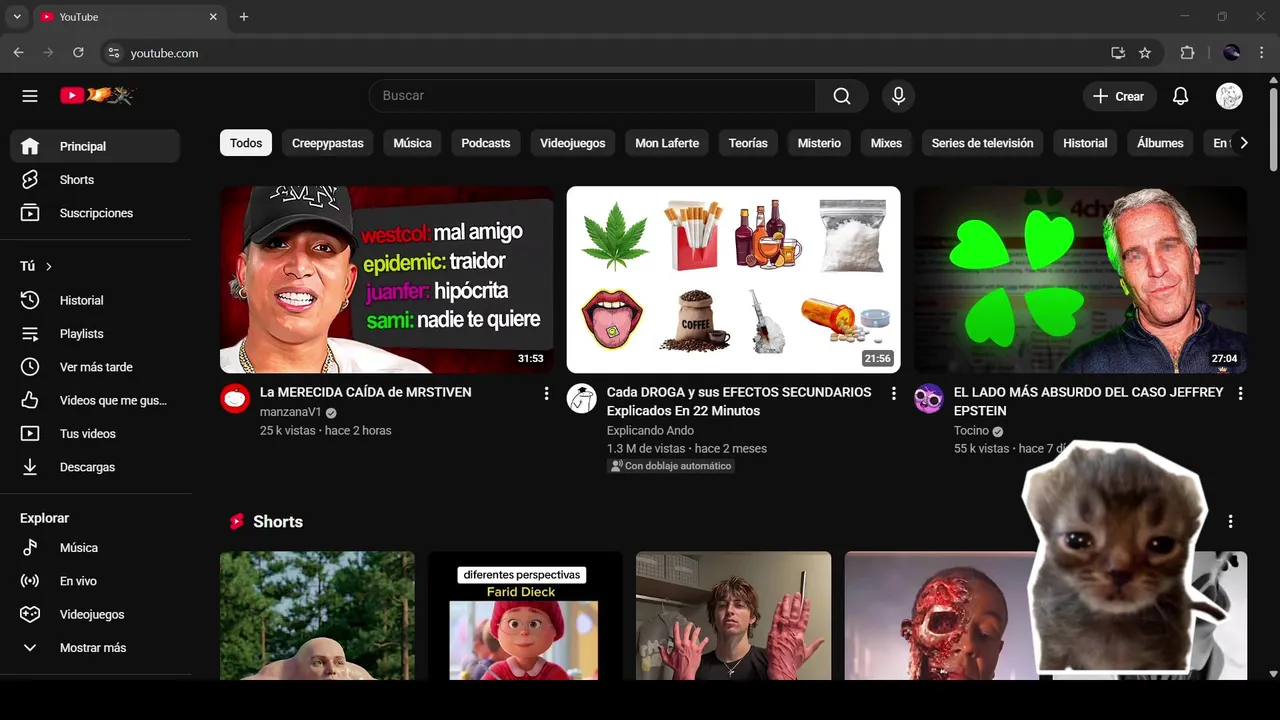Screen dimensions: 1280x720
Task: Open options for Cada DROGA video
Action: (893, 394)
